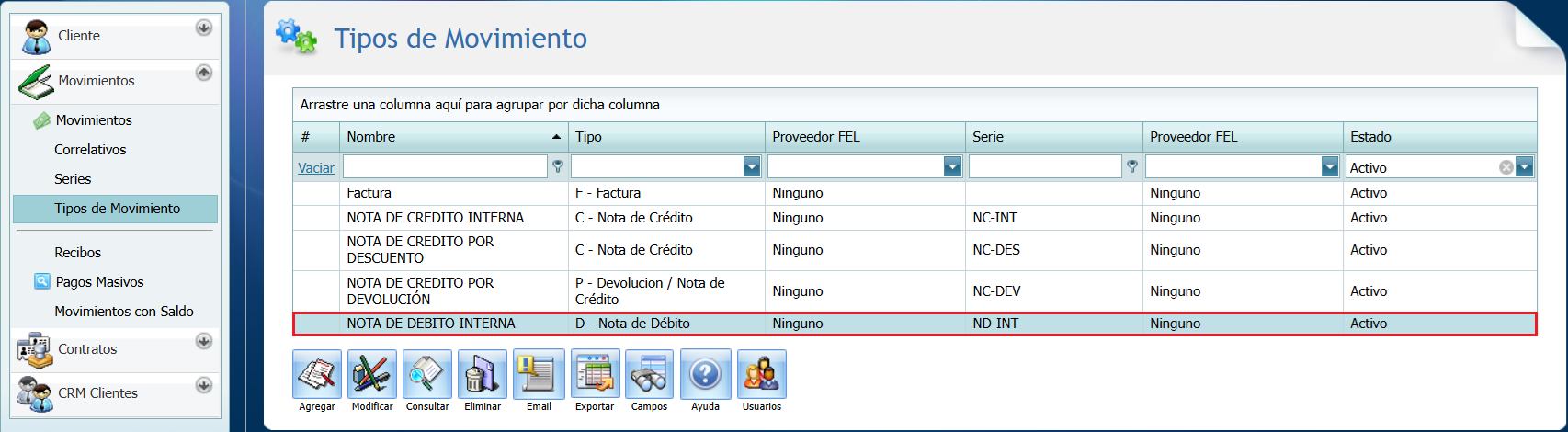This screenshot has width=1568, height=432.
Task: Click the Movimientos book icon in sidebar header
Action: pyautogui.click(x=36, y=81)
